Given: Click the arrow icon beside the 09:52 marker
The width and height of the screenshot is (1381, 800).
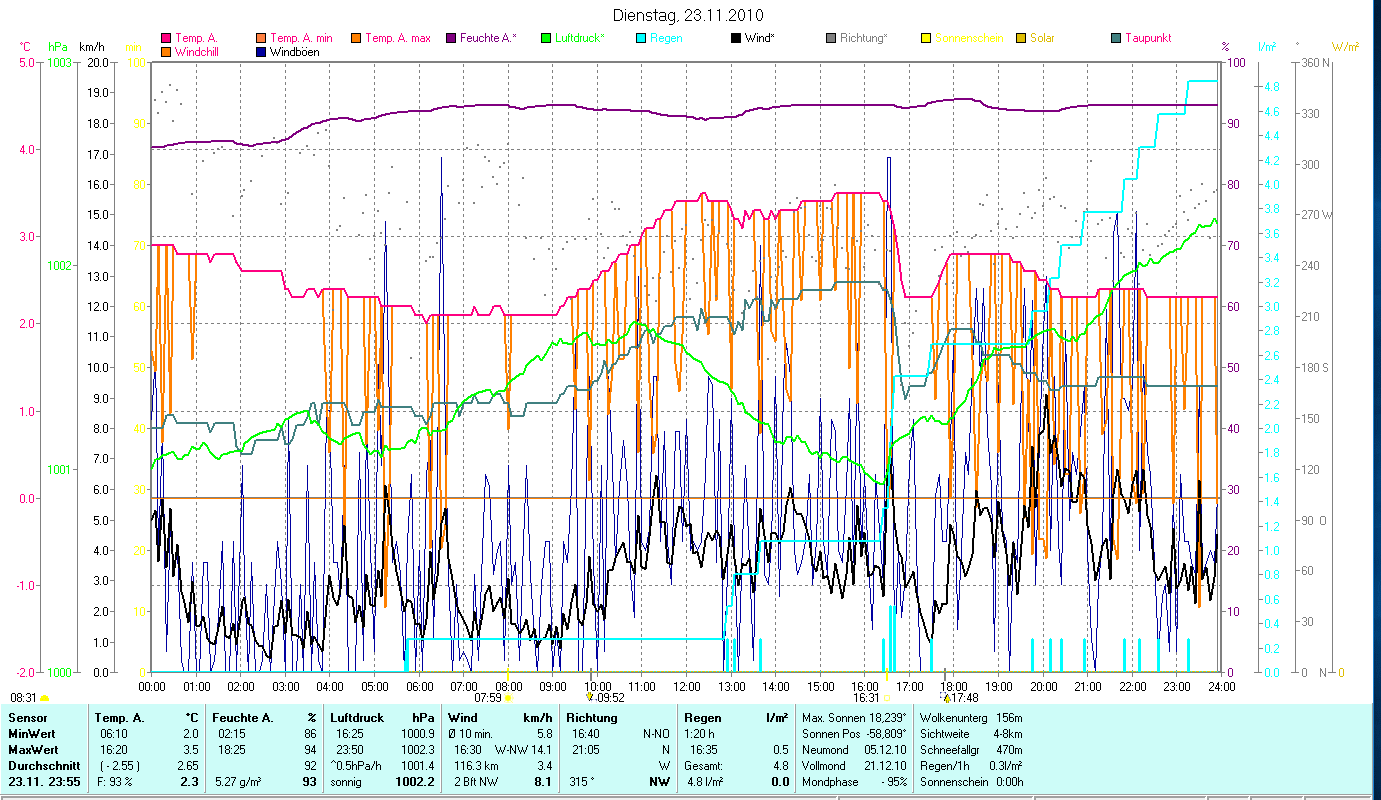Looking at the screenshot, I should click(x=590, y=697).
